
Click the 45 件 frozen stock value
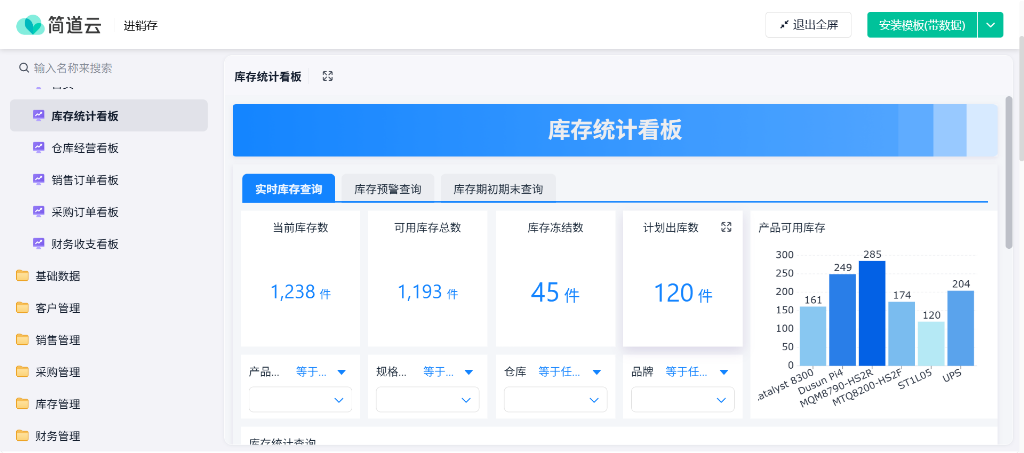click(555, 293)
